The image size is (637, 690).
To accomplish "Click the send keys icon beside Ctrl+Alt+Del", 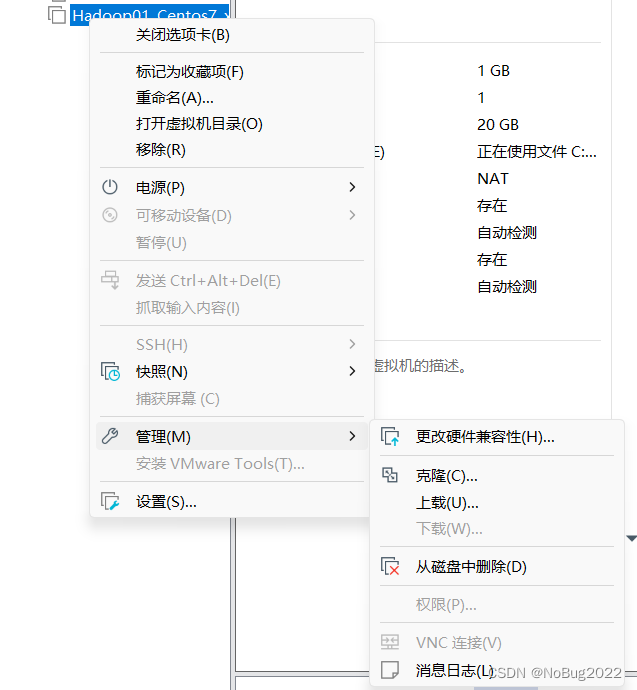I will 110,280.
